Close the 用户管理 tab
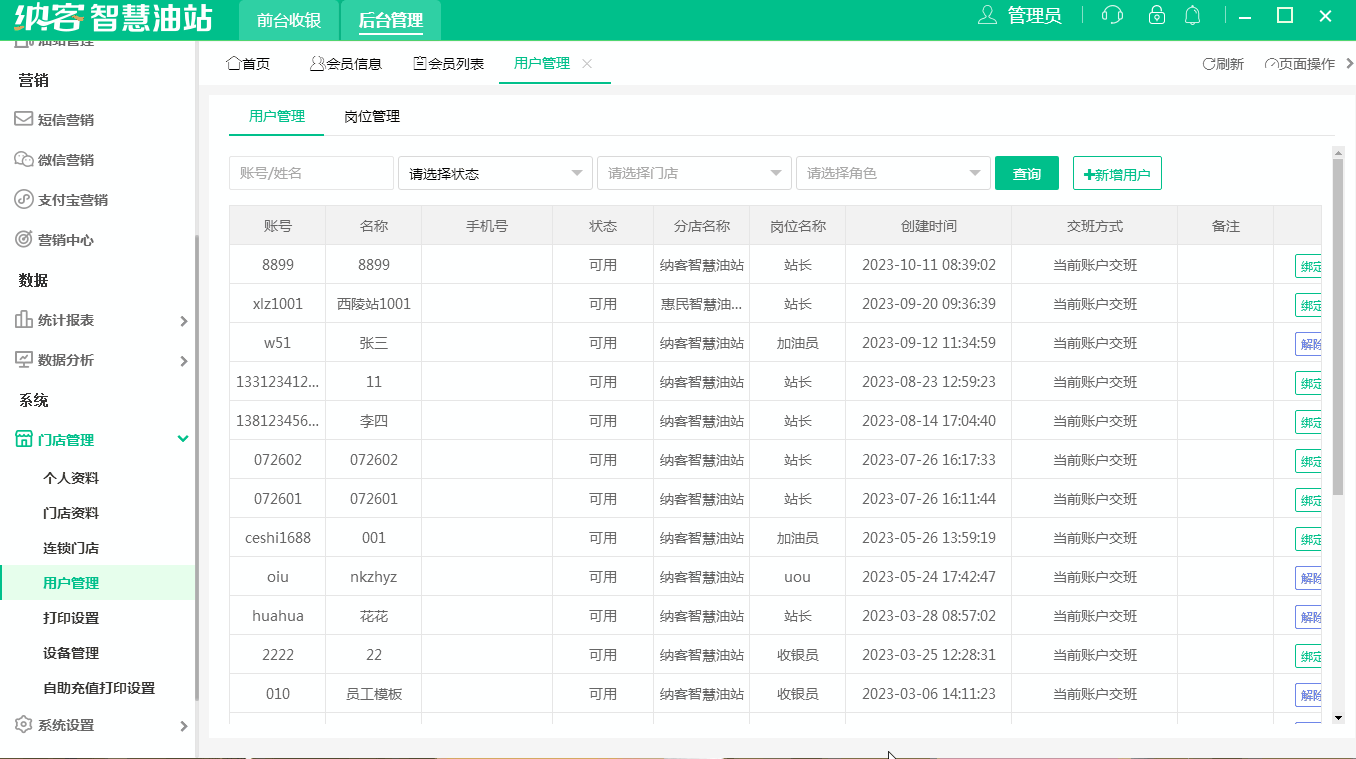Image resolution: width=1356 pixels, height=759 pixels. (587, 62)
